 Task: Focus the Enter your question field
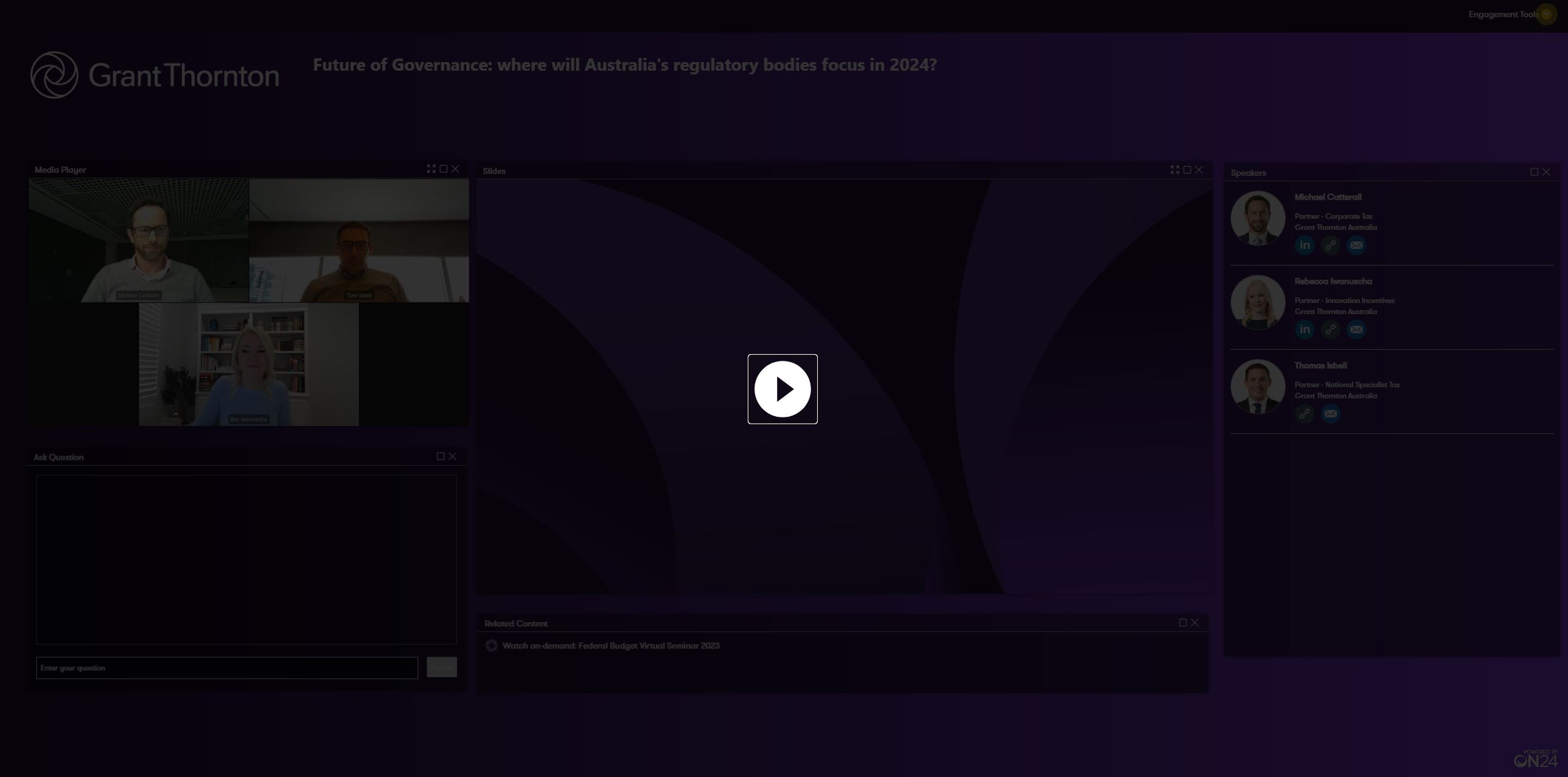tap(227, 668)
